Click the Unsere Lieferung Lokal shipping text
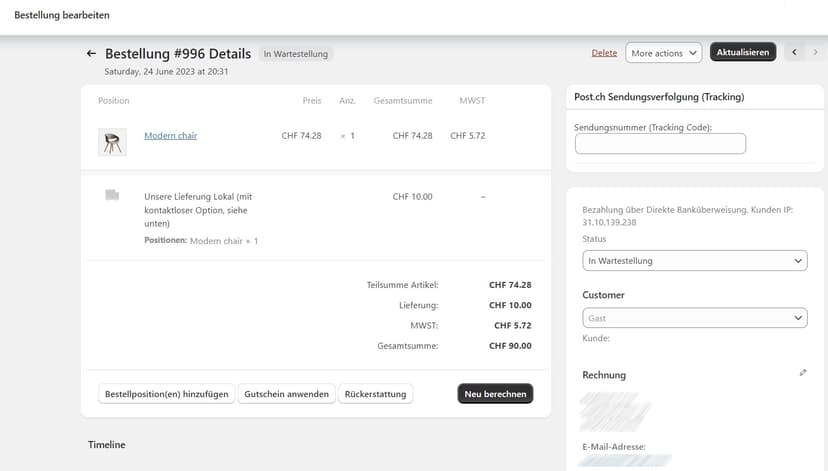 pos(198,210)
